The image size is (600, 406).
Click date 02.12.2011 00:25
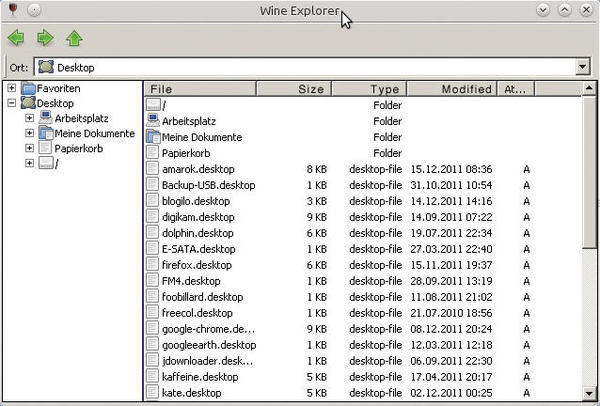coord(451,393)
